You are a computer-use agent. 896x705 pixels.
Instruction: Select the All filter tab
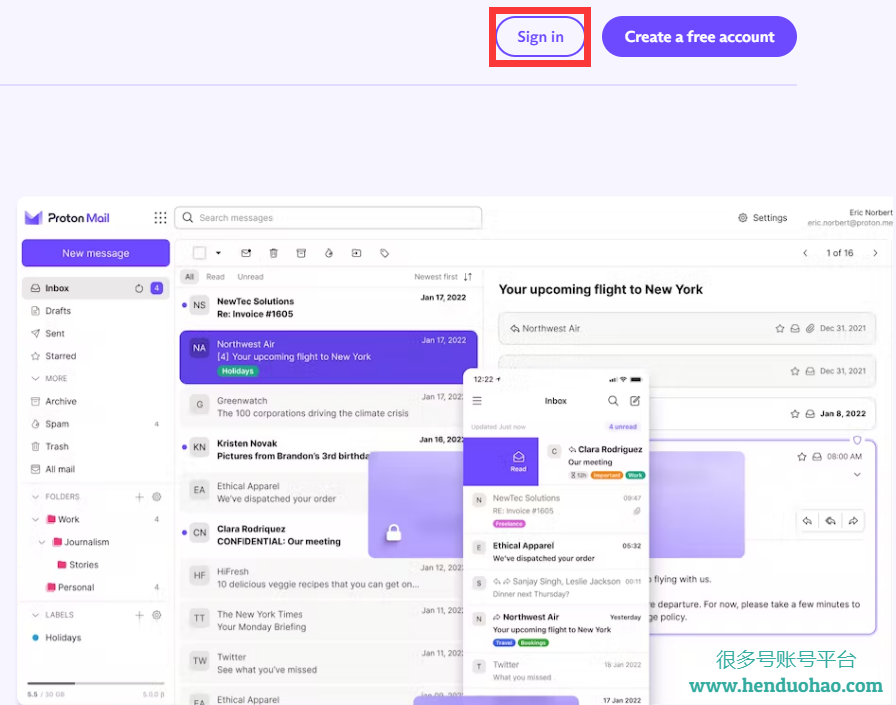[x=189, y=277]
